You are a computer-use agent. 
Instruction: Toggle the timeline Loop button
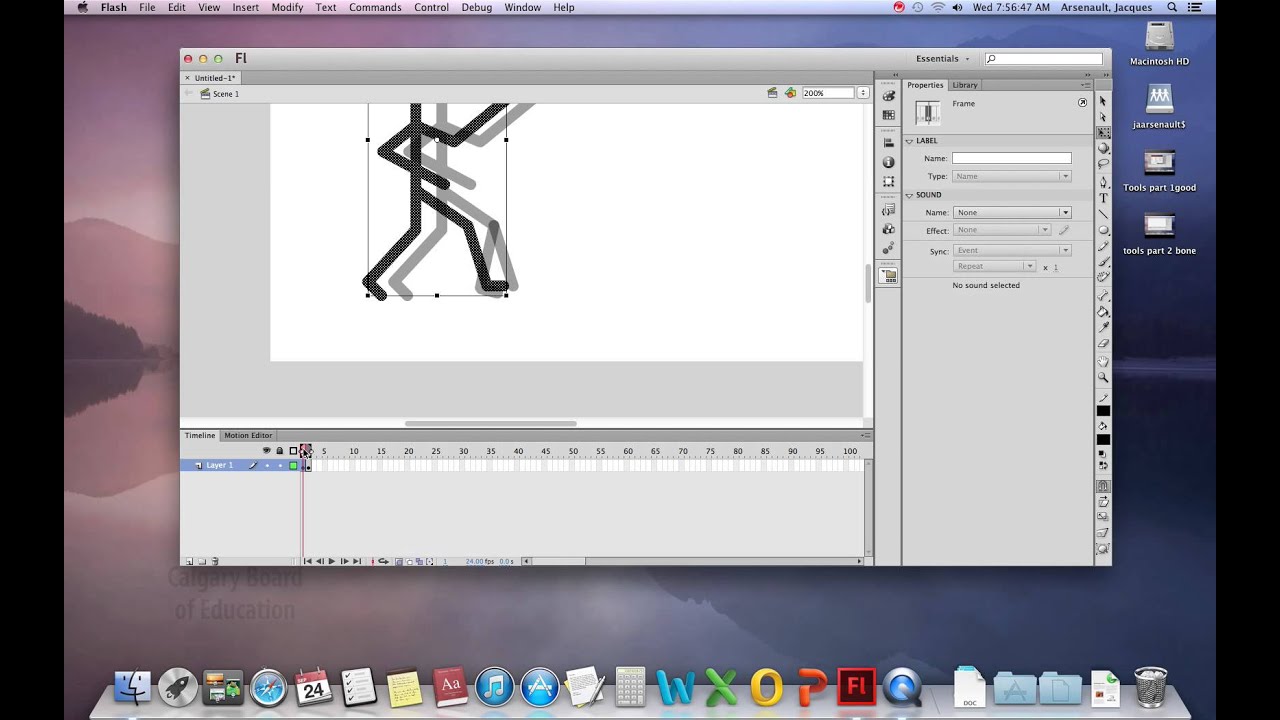pos(383,562)
